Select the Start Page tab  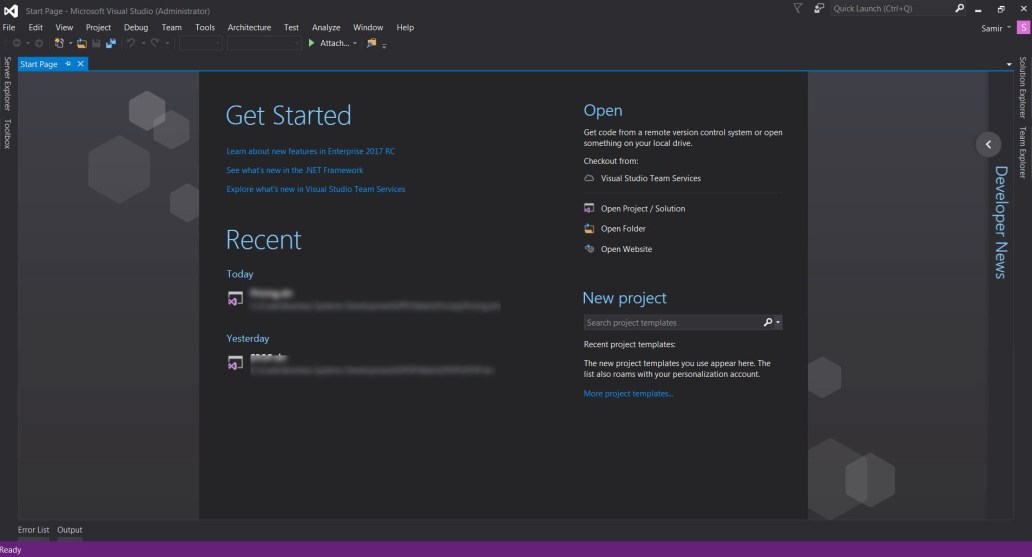click(x=39, y=64)
